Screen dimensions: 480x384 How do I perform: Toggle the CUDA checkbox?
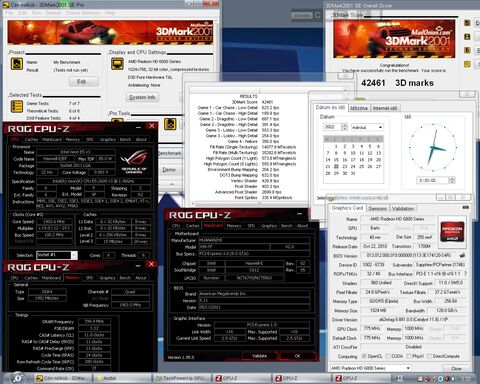(x=388, y=356)
